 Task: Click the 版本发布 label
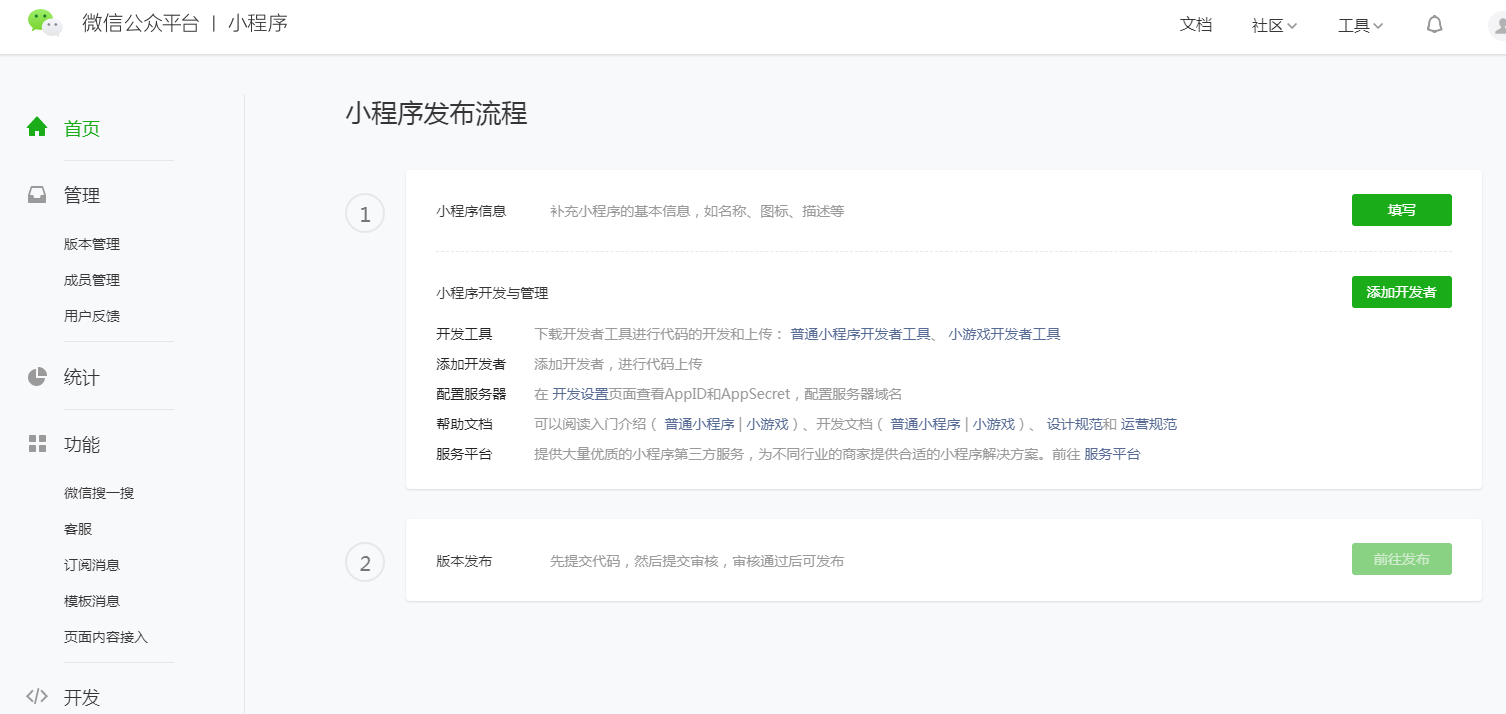(464, 561)
